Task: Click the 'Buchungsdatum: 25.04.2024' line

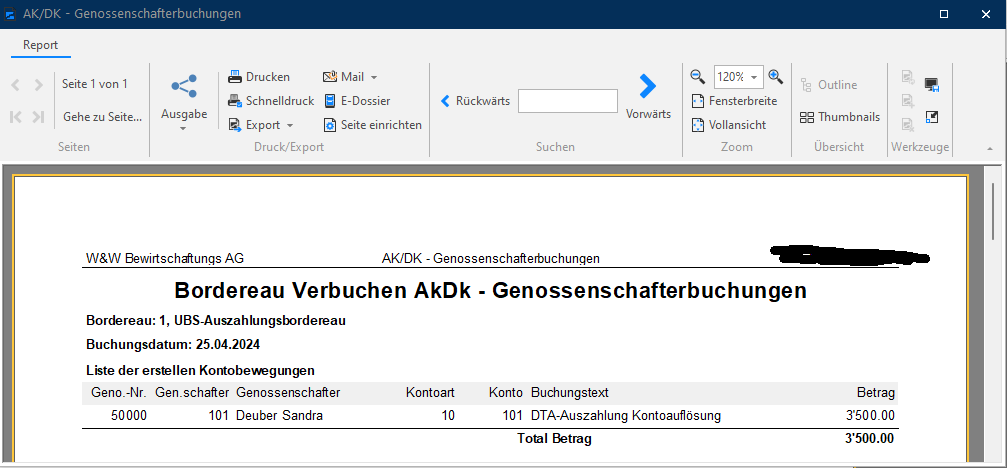Action: pyautogui.click(x=173, y=345)
